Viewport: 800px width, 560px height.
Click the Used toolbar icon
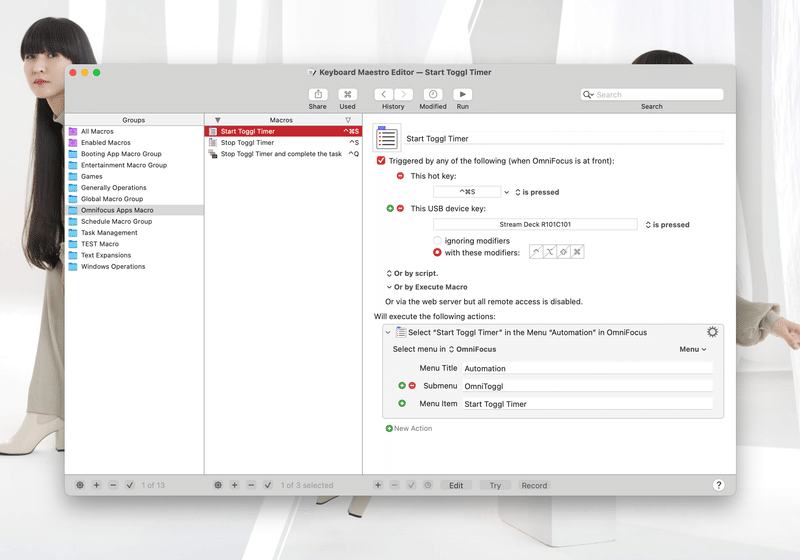pyautogui.click(x=347, y=94)
